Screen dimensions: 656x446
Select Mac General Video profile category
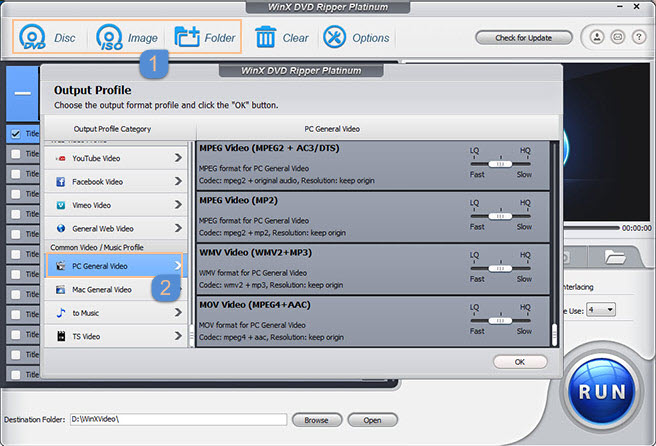[x=116, y=290]
